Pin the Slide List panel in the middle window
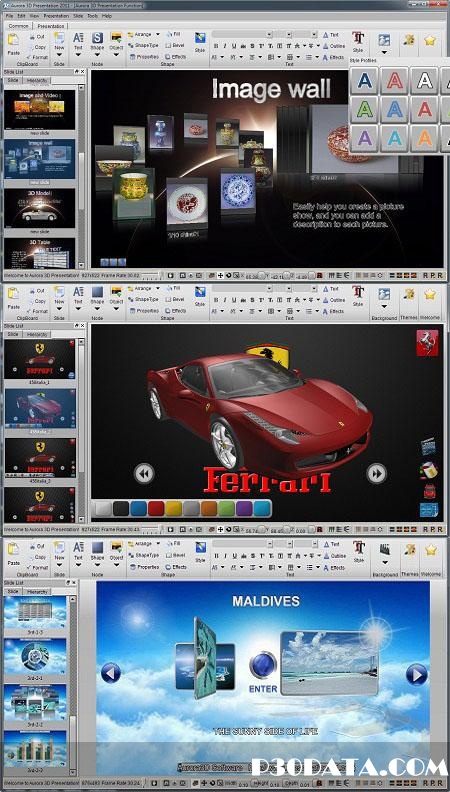The width and height of the screenshot is (450, 792). 76,326
